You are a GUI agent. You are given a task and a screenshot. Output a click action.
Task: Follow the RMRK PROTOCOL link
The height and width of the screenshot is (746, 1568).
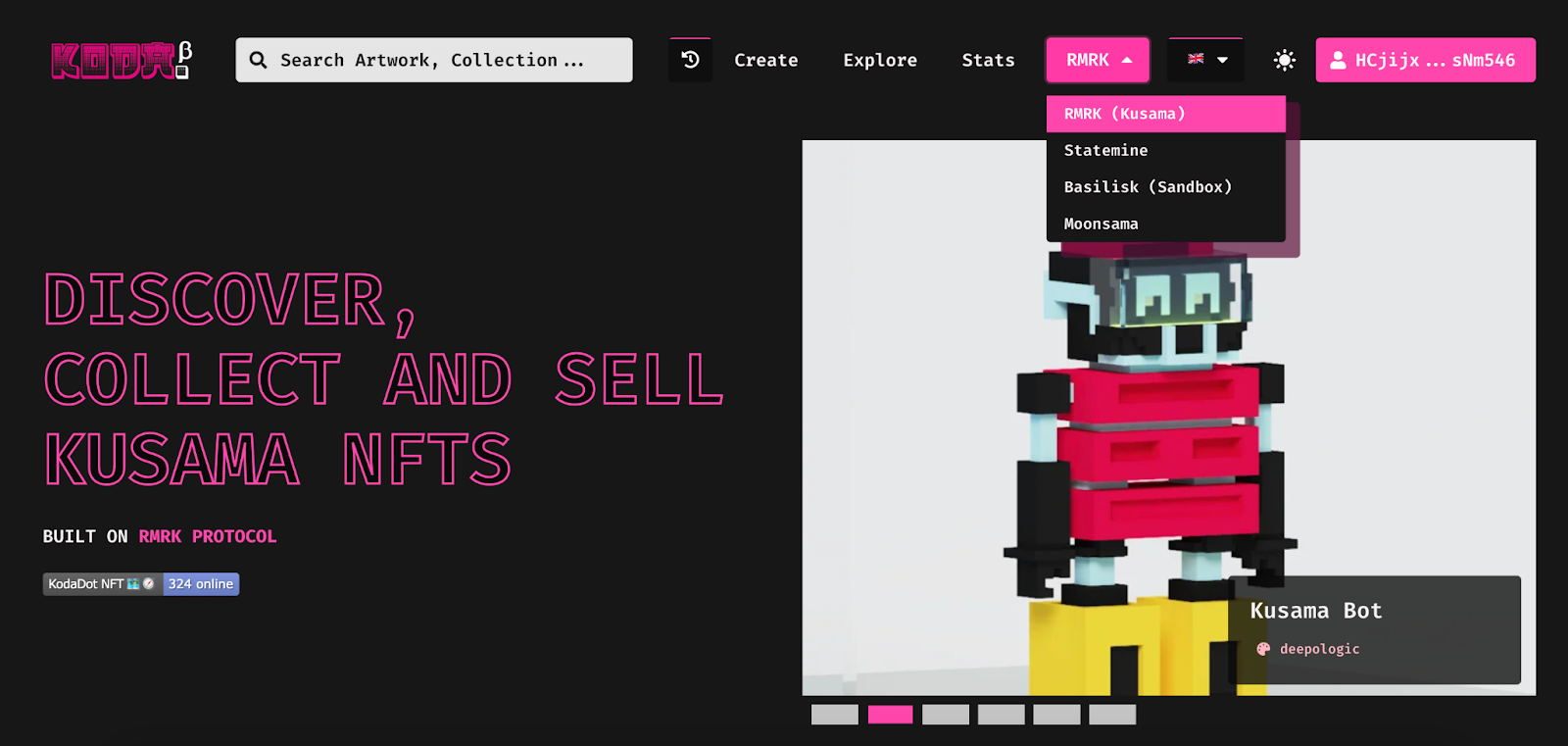tap(208, 536)
